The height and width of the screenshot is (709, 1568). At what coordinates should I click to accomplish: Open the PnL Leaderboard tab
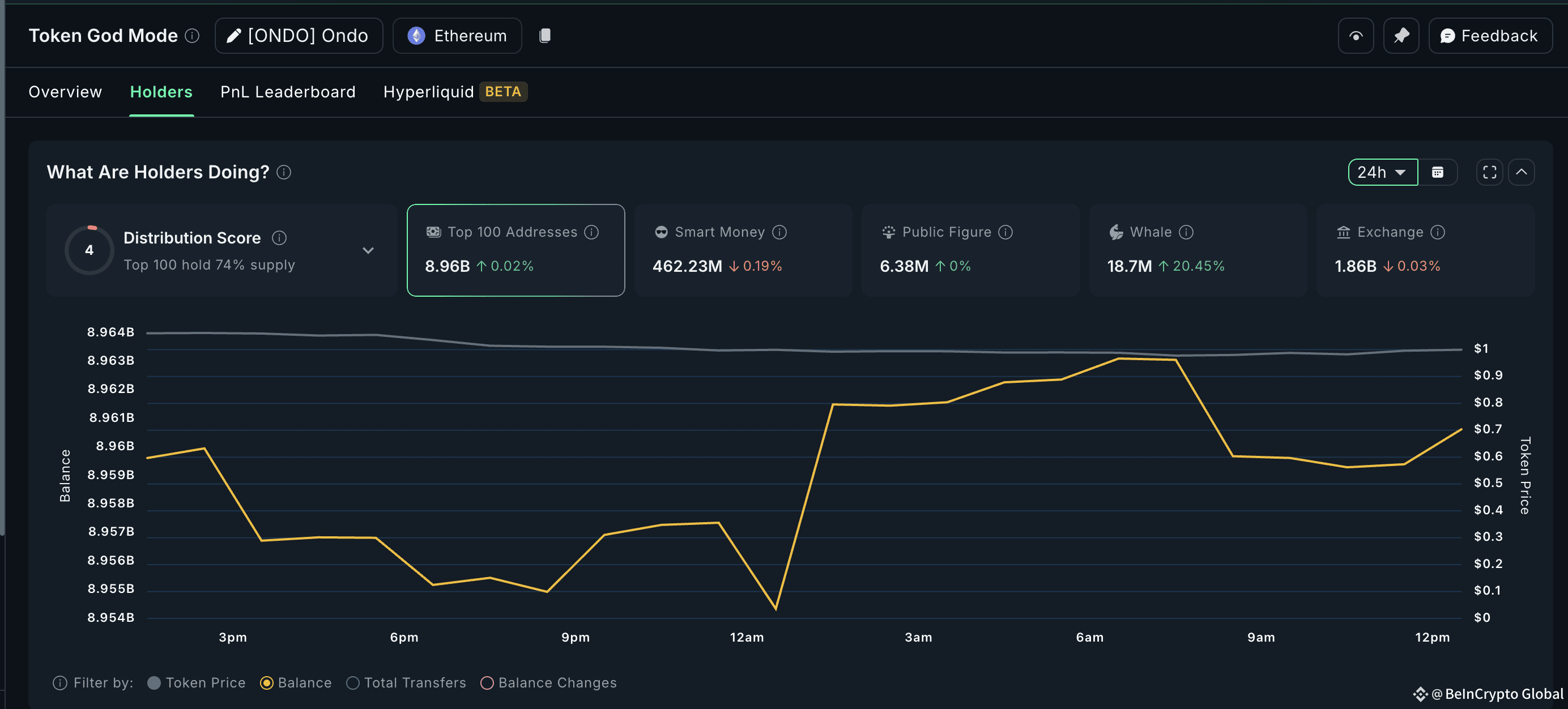tap(288, 92)
